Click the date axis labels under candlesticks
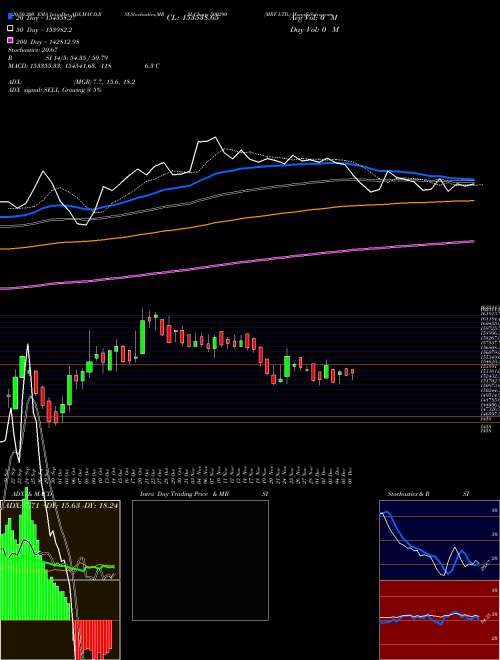Screen dimensions: 500x660 [177, 475]
